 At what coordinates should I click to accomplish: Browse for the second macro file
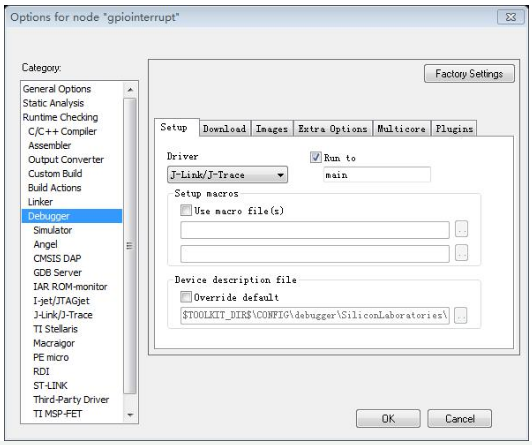(x=461, y=253)
